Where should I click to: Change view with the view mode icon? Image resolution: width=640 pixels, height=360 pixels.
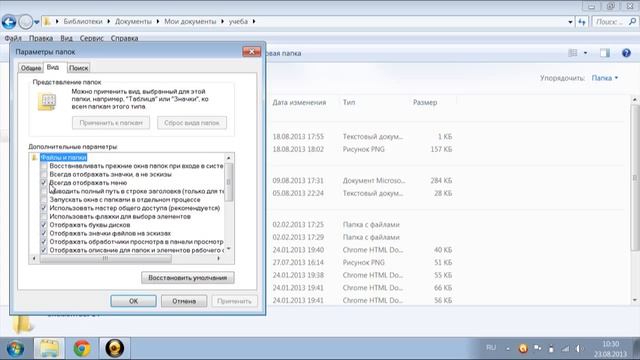pos(573,53)
